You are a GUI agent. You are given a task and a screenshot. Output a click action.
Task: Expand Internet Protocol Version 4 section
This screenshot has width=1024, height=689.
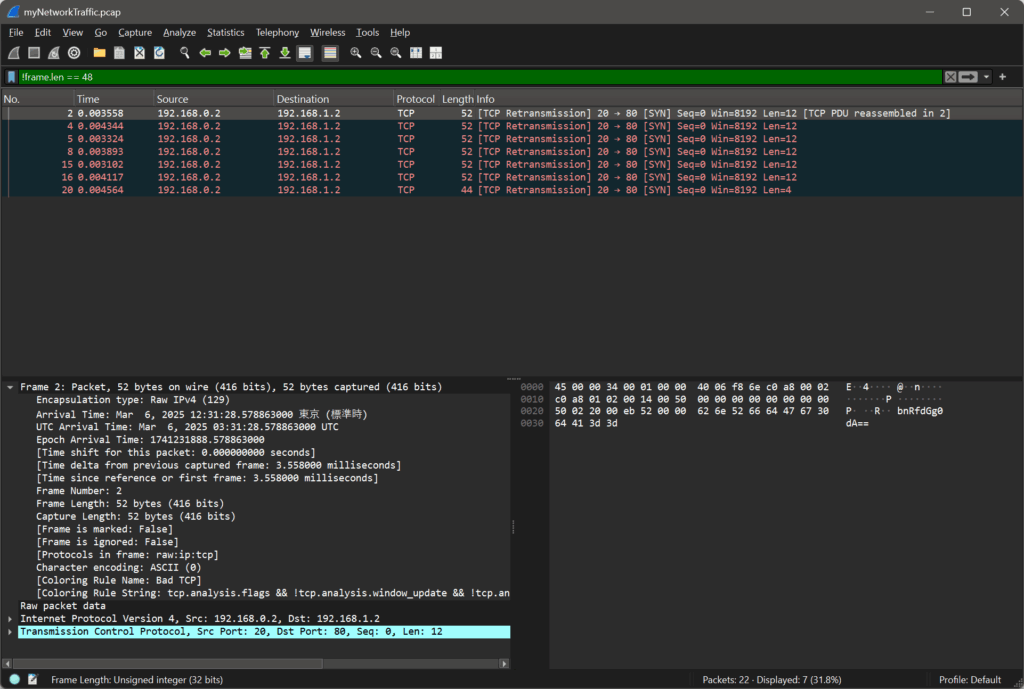click(10, 619)
